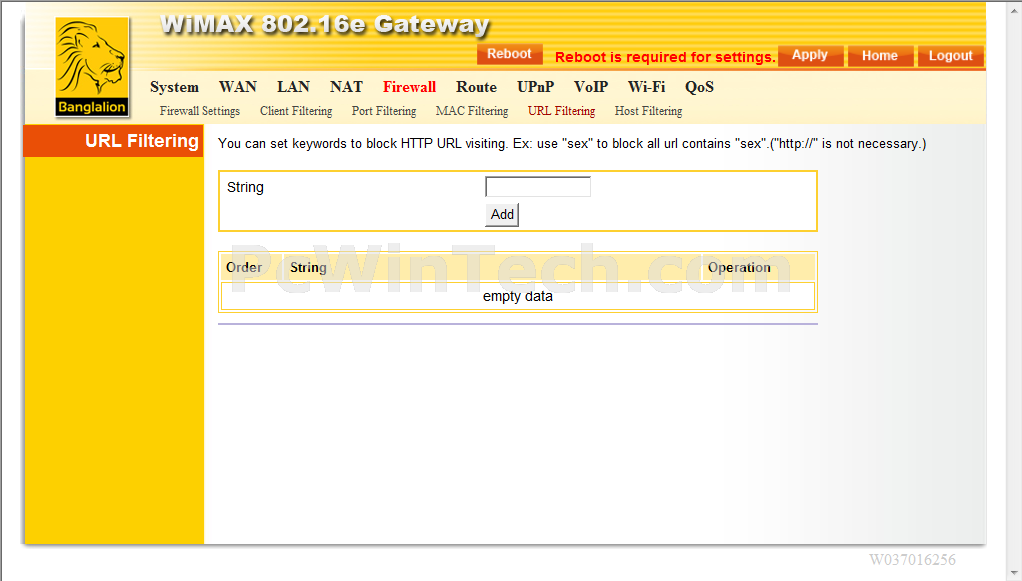1022x581 pixels.
Task: Open the WAN menu
Action: (x=238, y=87)
